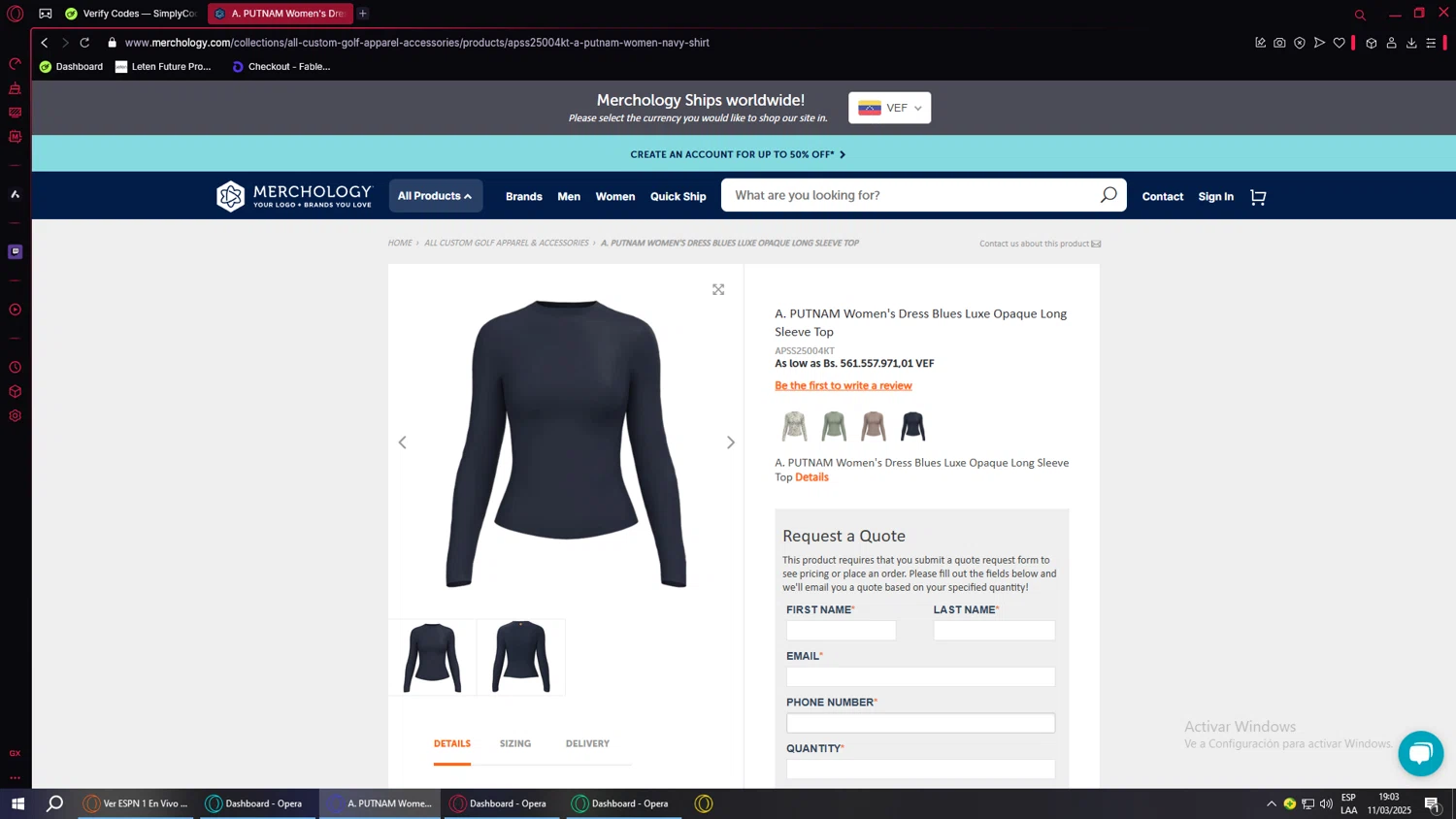Expand the All Products menu

click(436, 196)
